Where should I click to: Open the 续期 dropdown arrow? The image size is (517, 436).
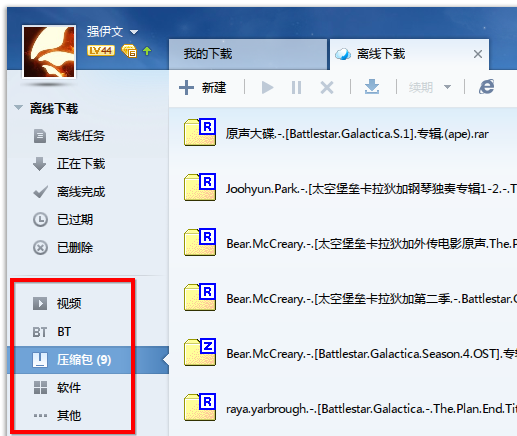(x=447, y=87)
